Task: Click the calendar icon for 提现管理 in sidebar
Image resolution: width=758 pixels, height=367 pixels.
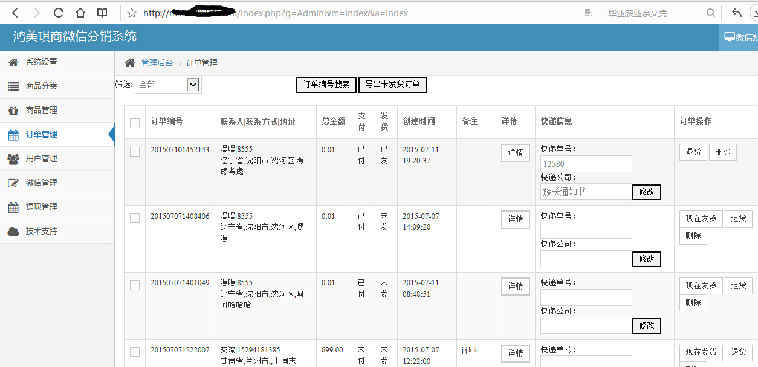Action: (14, 207)
